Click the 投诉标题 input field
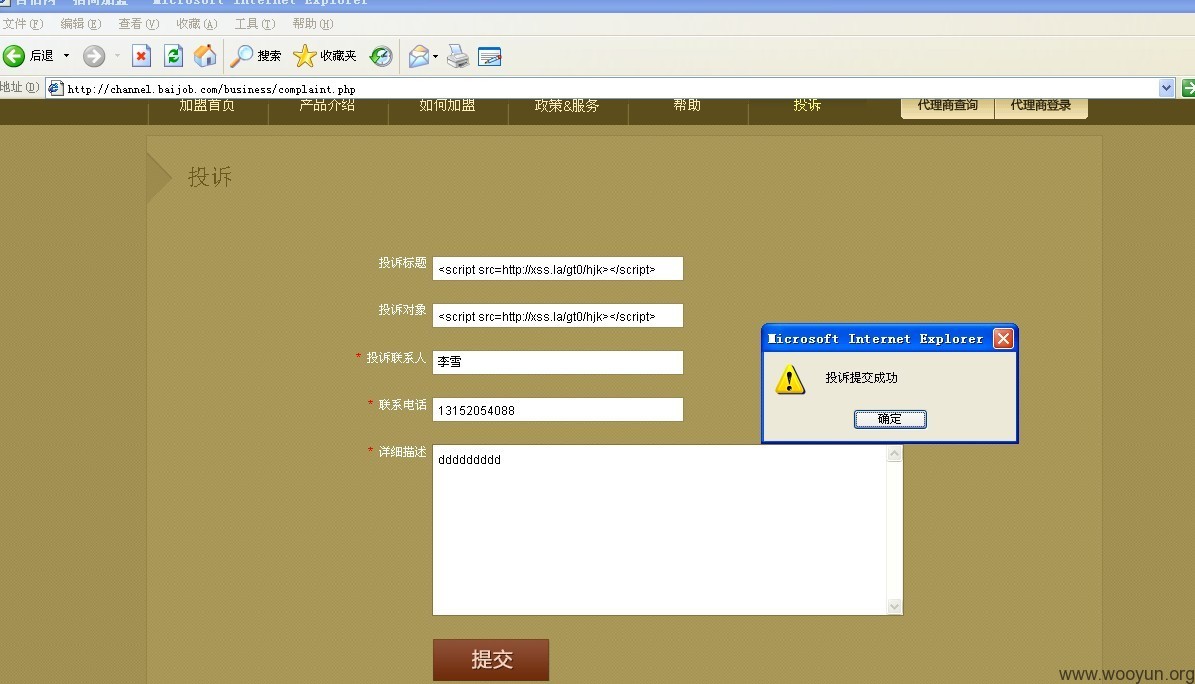The image size is (1195, 684). (x=558, y=268)
